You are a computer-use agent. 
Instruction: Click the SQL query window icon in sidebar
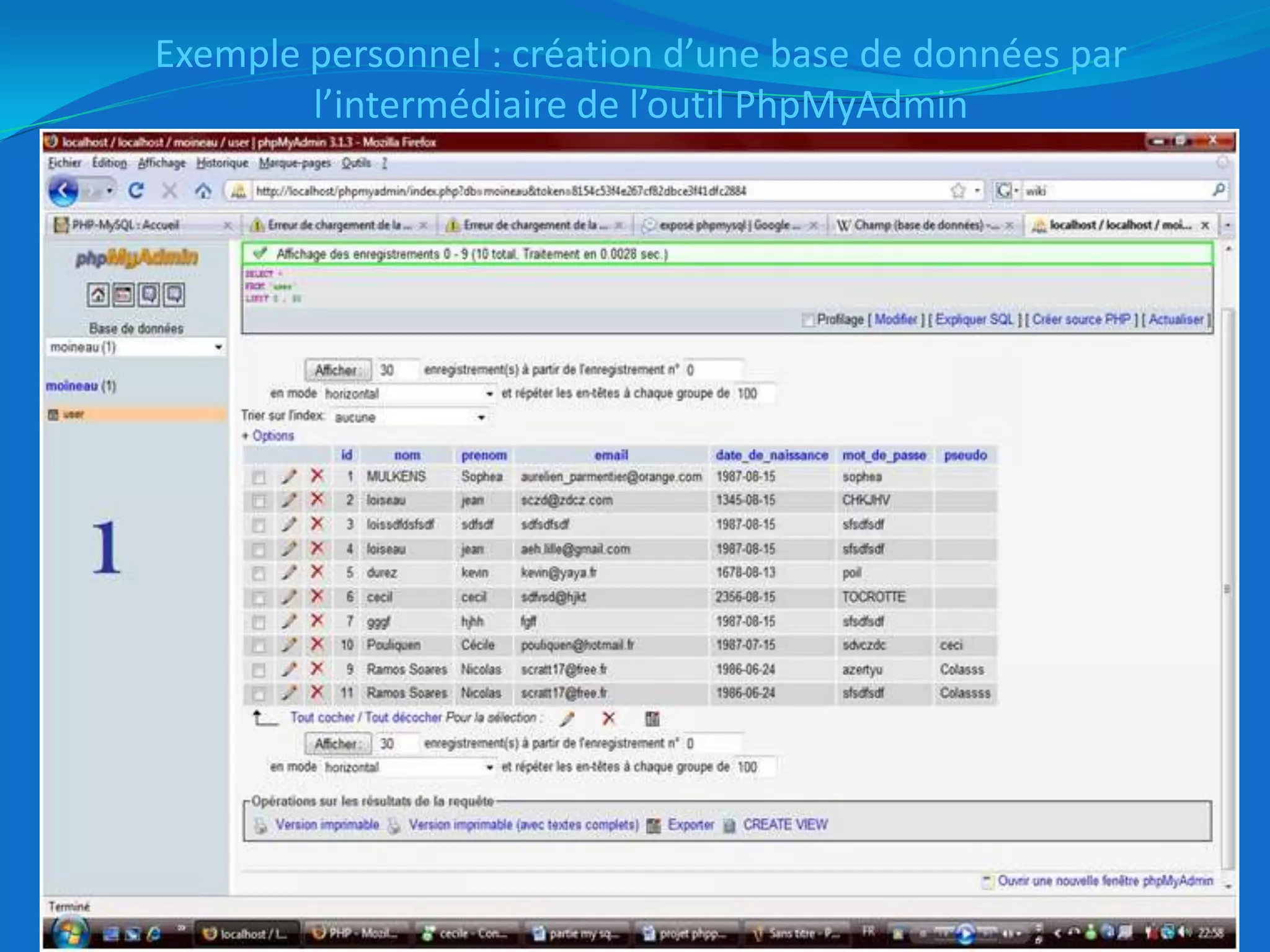pos(123,295)
